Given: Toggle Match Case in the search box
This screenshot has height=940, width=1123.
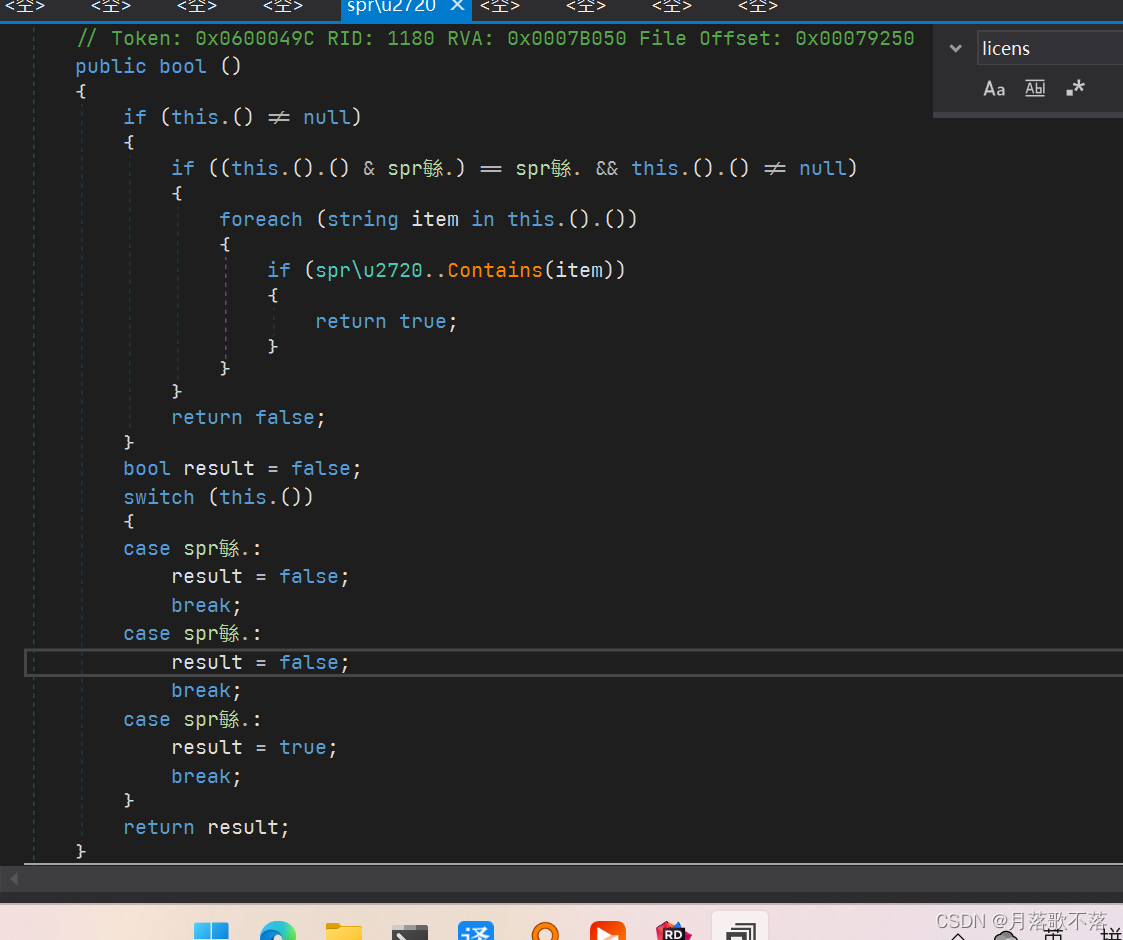Looking at the screenshot, I should [x=994, y=89].
